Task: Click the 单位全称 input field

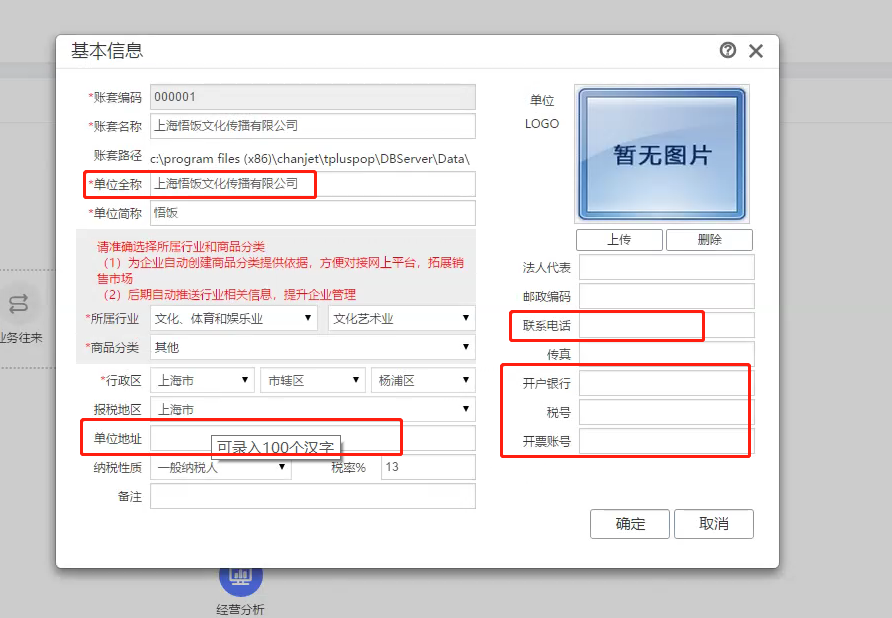Action: (312, 184)
